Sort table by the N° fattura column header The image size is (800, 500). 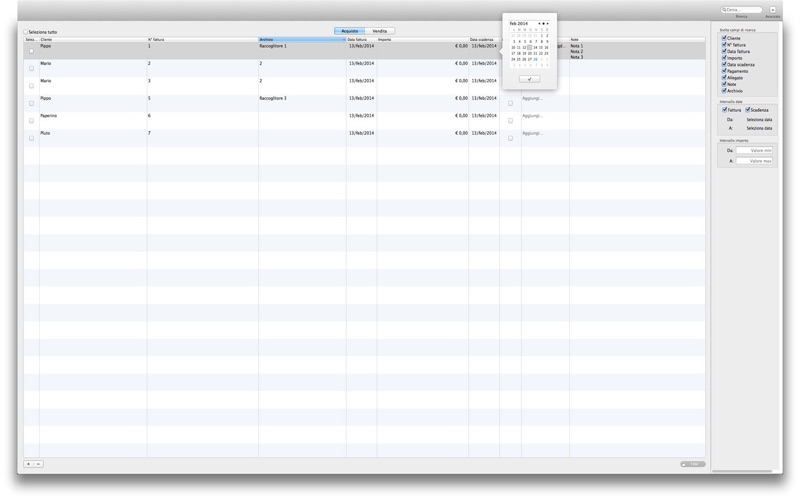point(203,39)
